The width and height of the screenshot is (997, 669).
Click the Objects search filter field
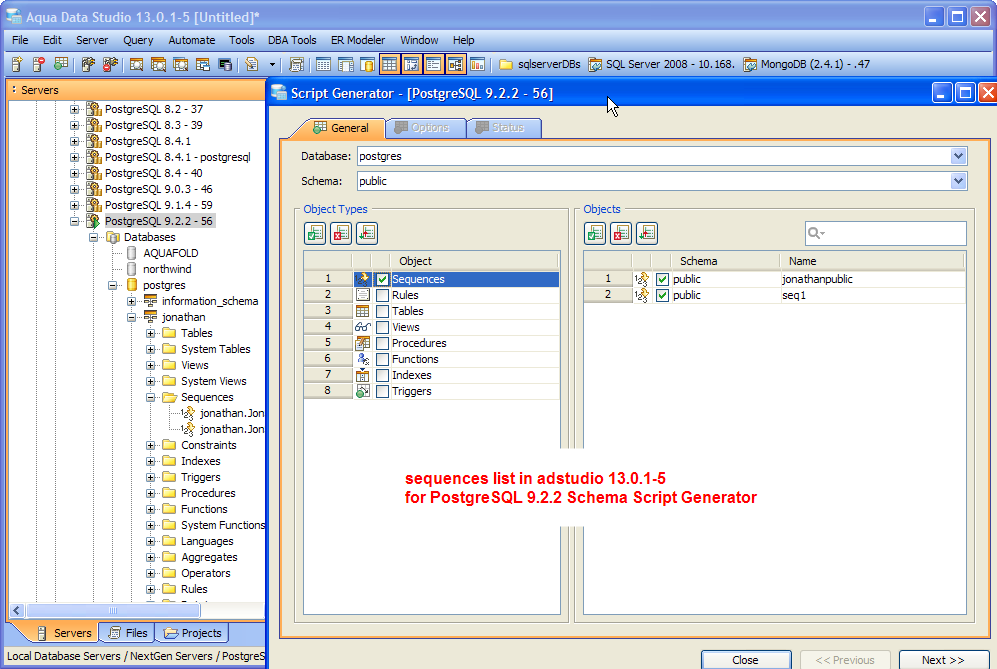886,233
